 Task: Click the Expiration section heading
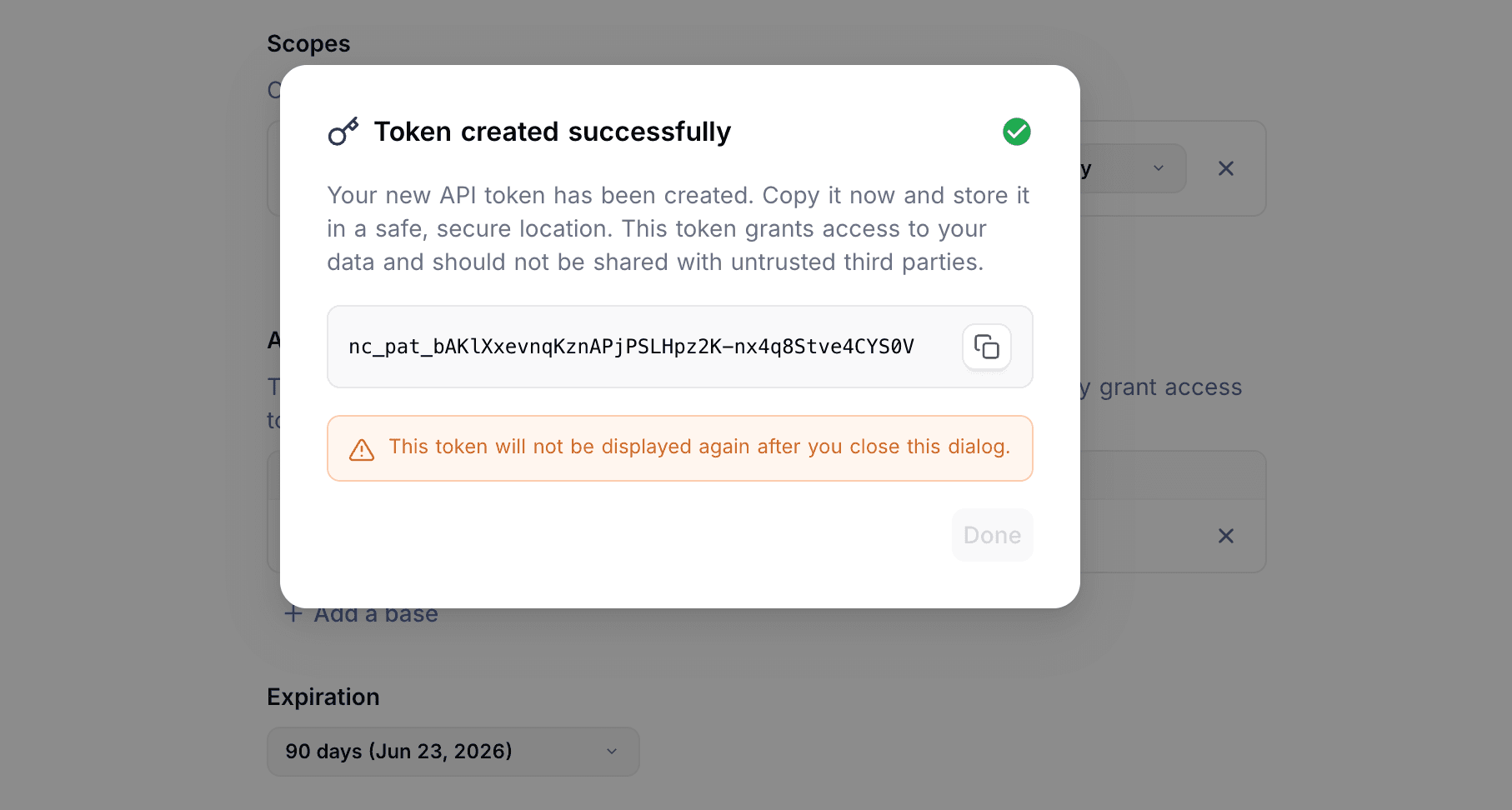pos(323,696)
